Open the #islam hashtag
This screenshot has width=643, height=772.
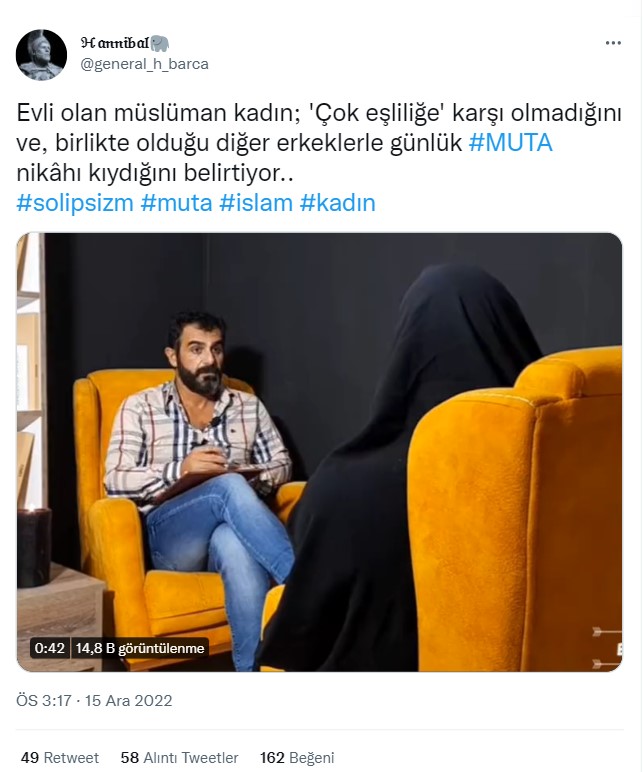tap(256, 203)
